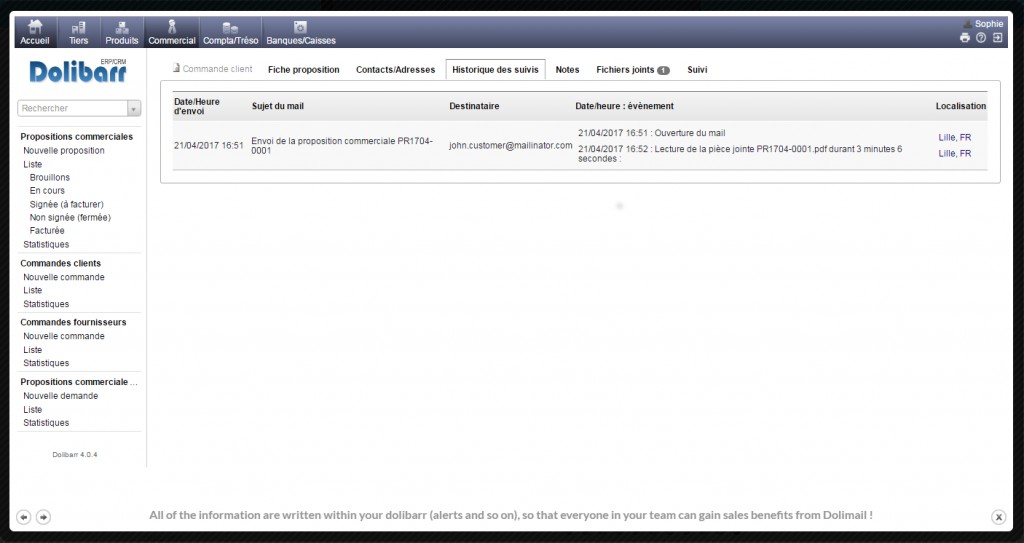The image size is (1024, 543).
Task: Click Date/heure : évènement column header
Action: 624,106
